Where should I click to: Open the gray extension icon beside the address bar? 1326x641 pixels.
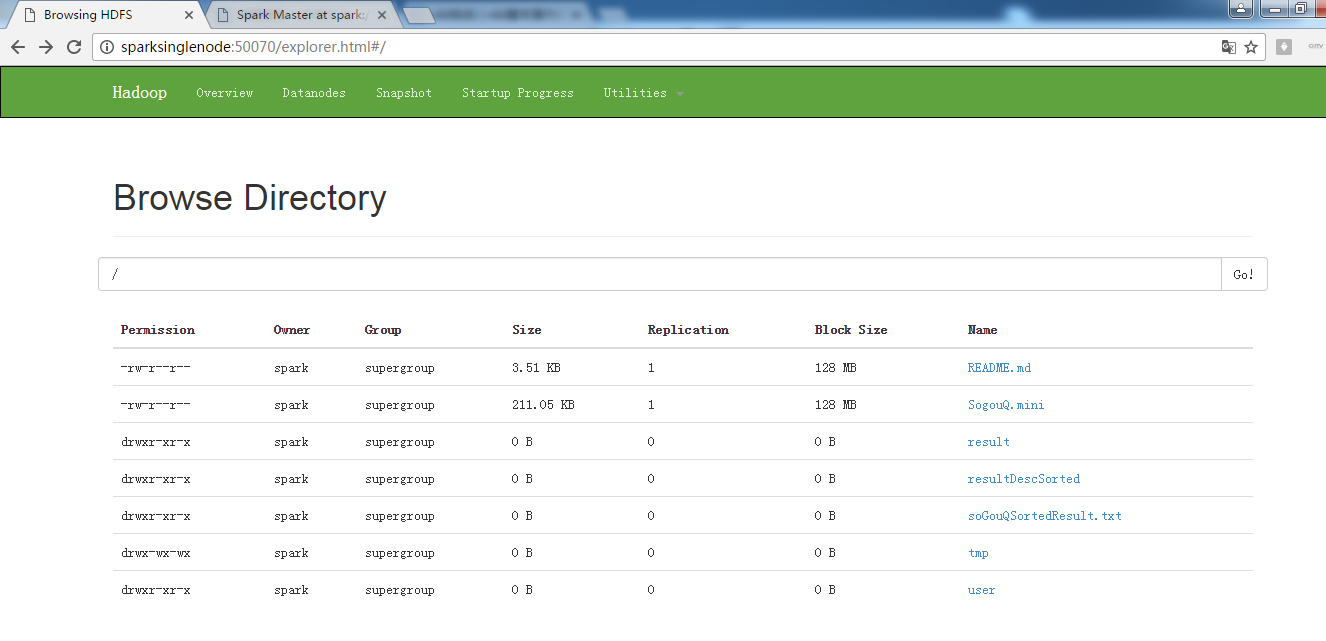[1284, 47]
